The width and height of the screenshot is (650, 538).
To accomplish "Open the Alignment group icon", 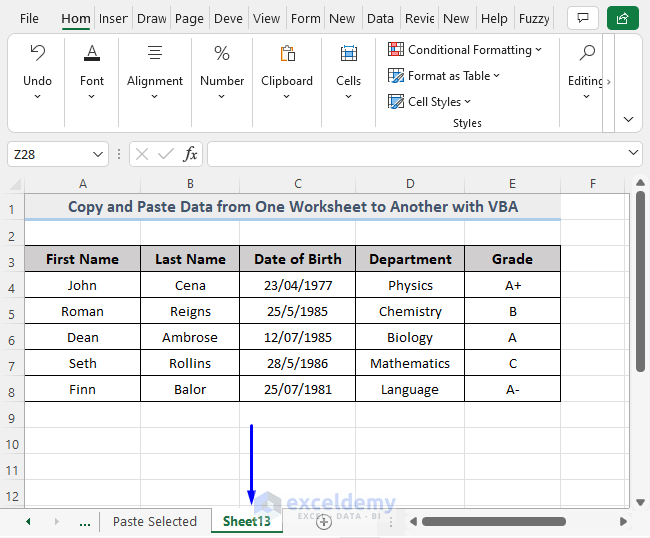I will pyautogui.click(x=155, y=53).
